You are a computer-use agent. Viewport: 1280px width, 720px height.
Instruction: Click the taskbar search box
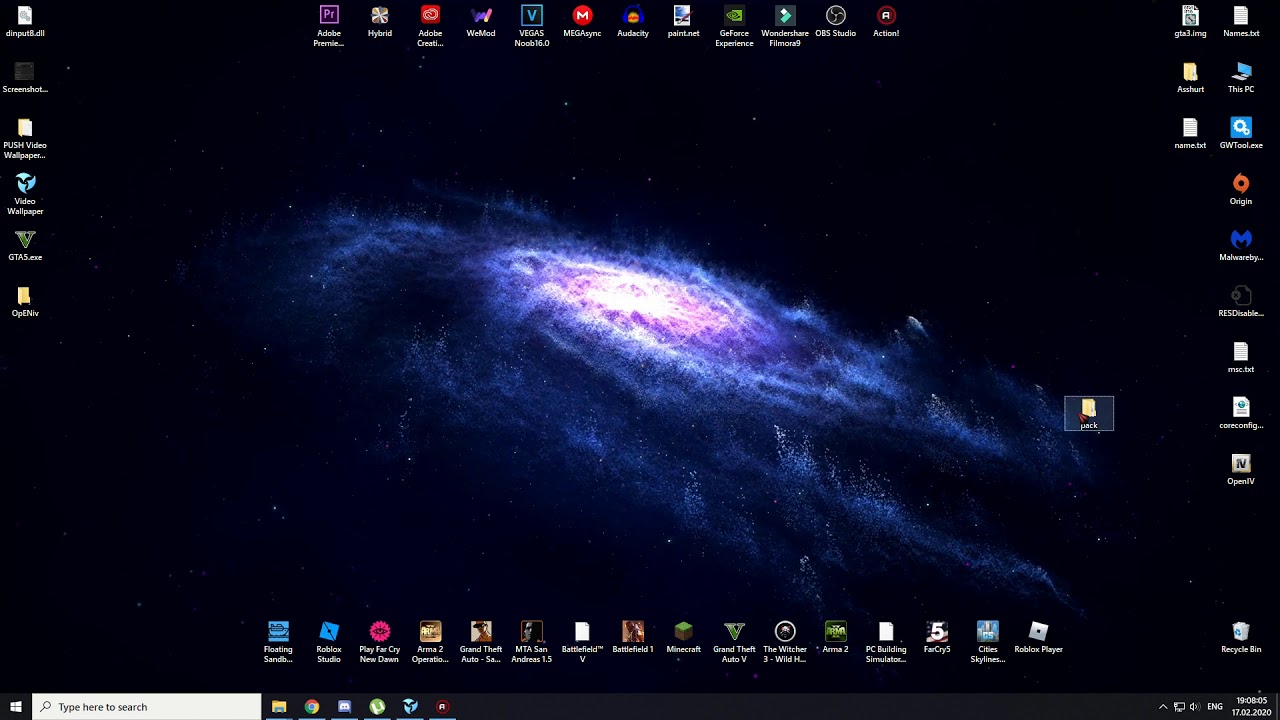click(147, 707)
